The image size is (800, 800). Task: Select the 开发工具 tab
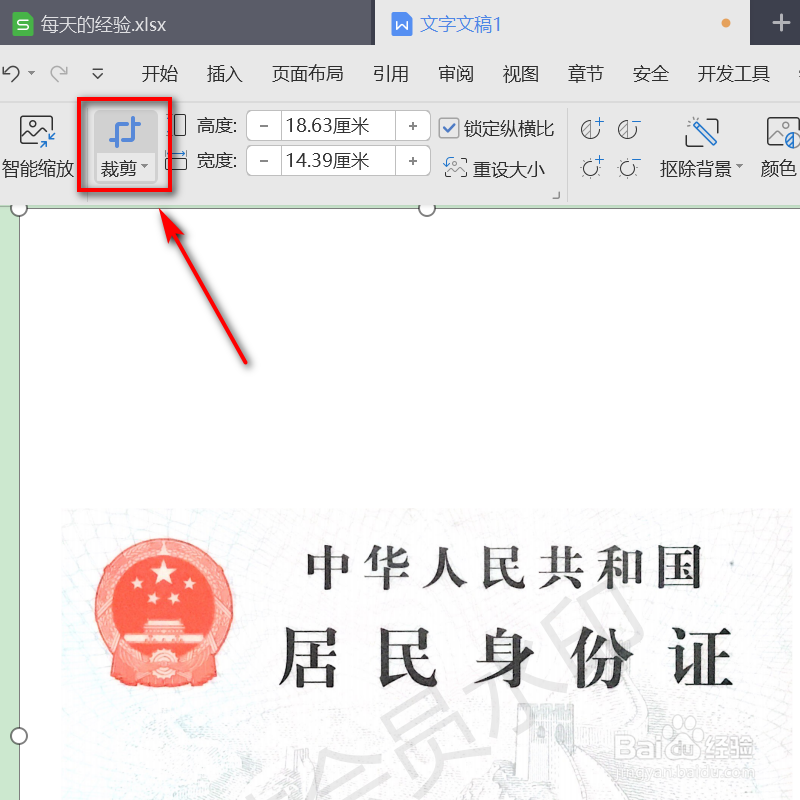coord(734,74)
